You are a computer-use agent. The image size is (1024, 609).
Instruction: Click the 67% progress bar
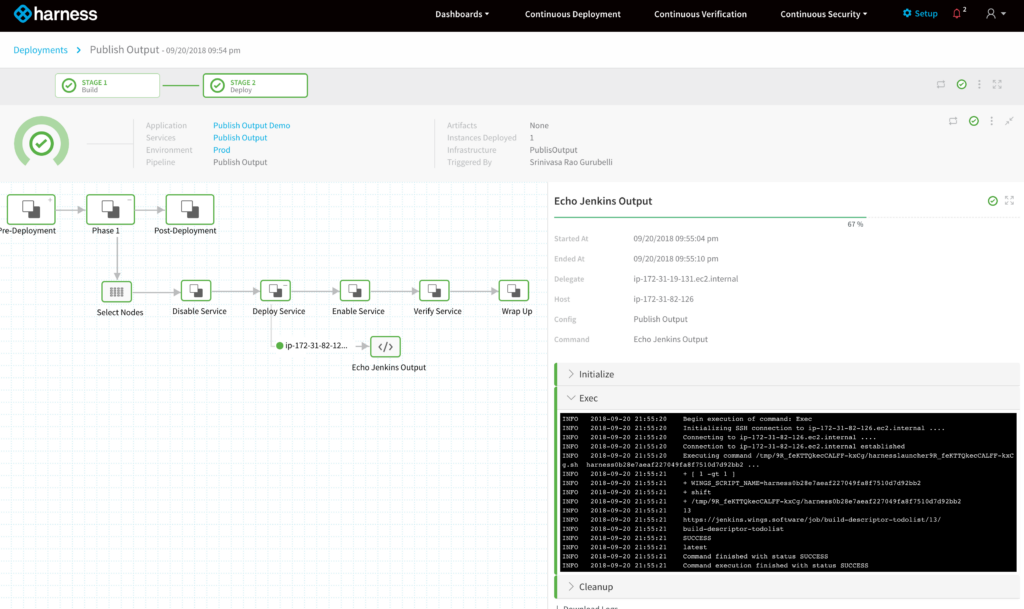tap(710, 217)
